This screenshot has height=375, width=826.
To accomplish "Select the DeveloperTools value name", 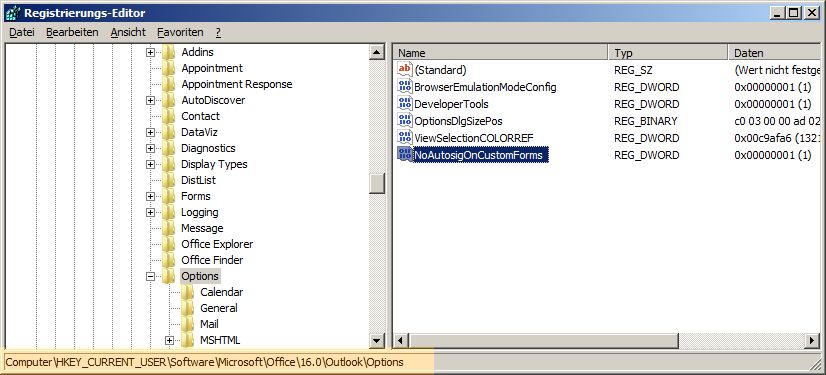I will click(451, 104).
